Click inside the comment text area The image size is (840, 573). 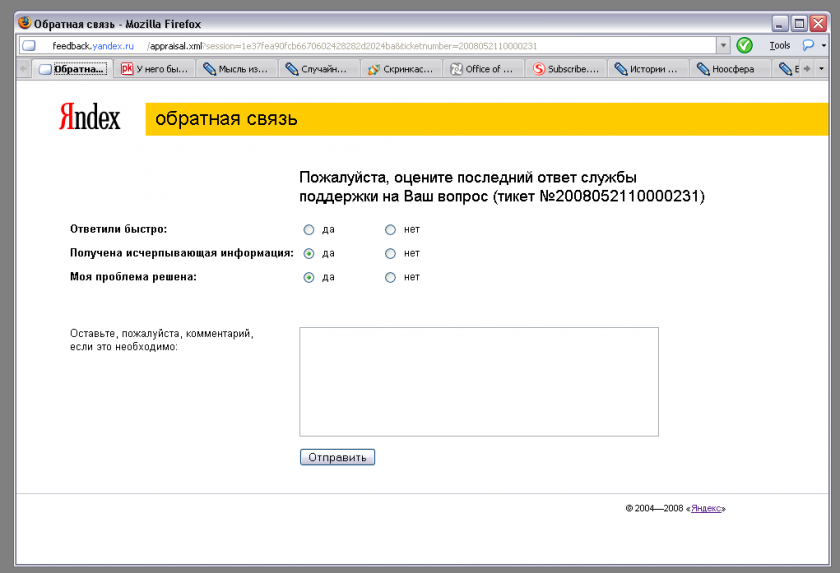(479, 382)
